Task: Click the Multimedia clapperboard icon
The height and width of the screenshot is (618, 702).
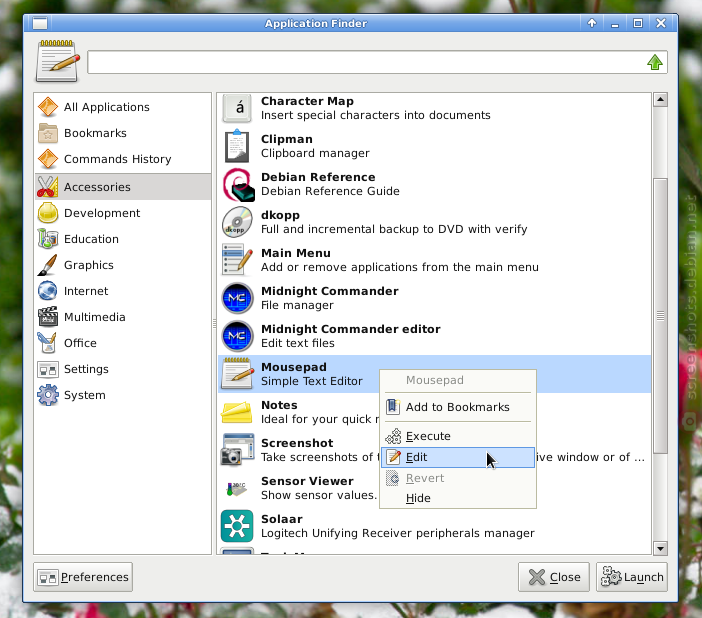Action: (x=48, y=317)
